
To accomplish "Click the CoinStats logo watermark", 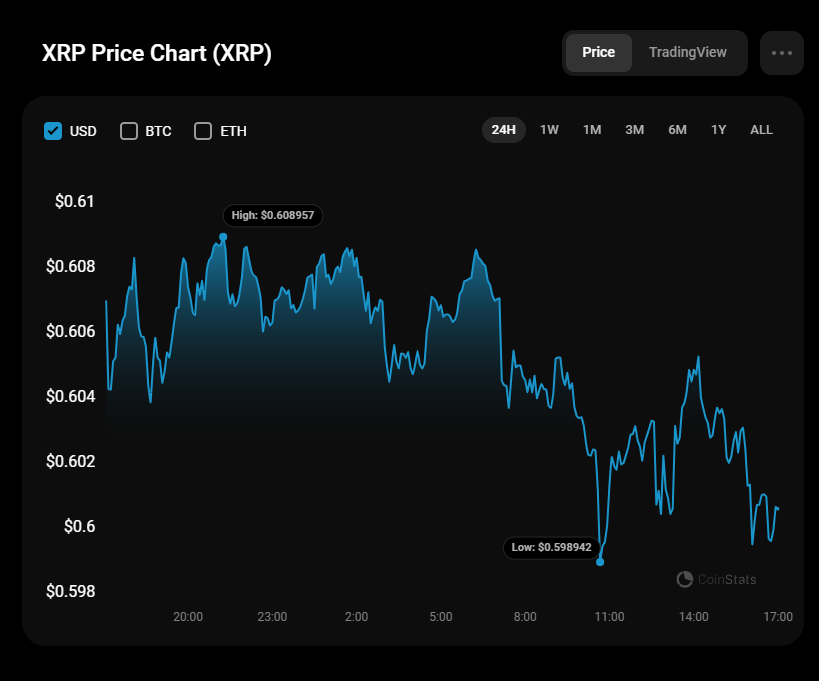I will point(716,579).
